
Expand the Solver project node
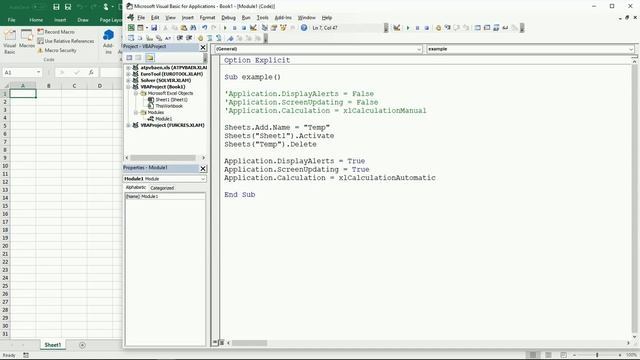(x=128, y=80)
